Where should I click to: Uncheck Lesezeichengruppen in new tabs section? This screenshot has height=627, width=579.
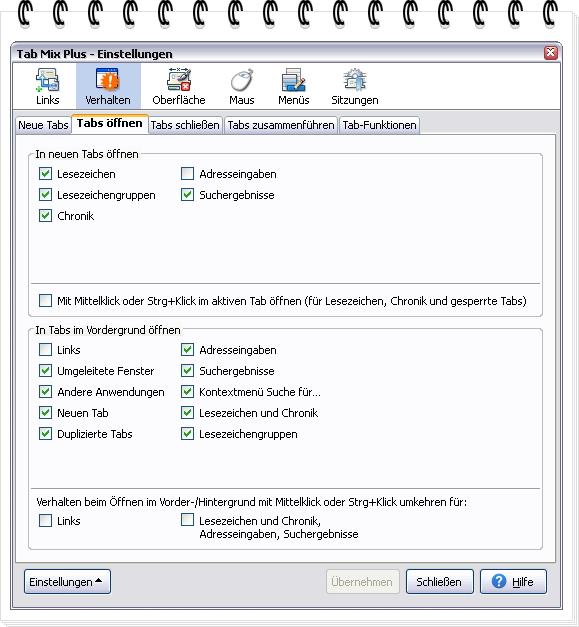click(45, 195)
